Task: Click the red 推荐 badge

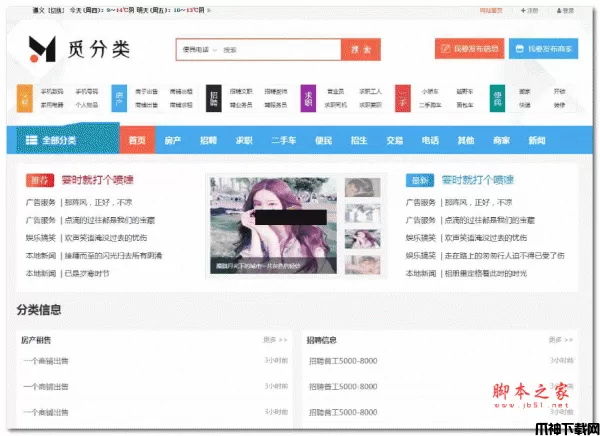Action: (x=40, y=180)
